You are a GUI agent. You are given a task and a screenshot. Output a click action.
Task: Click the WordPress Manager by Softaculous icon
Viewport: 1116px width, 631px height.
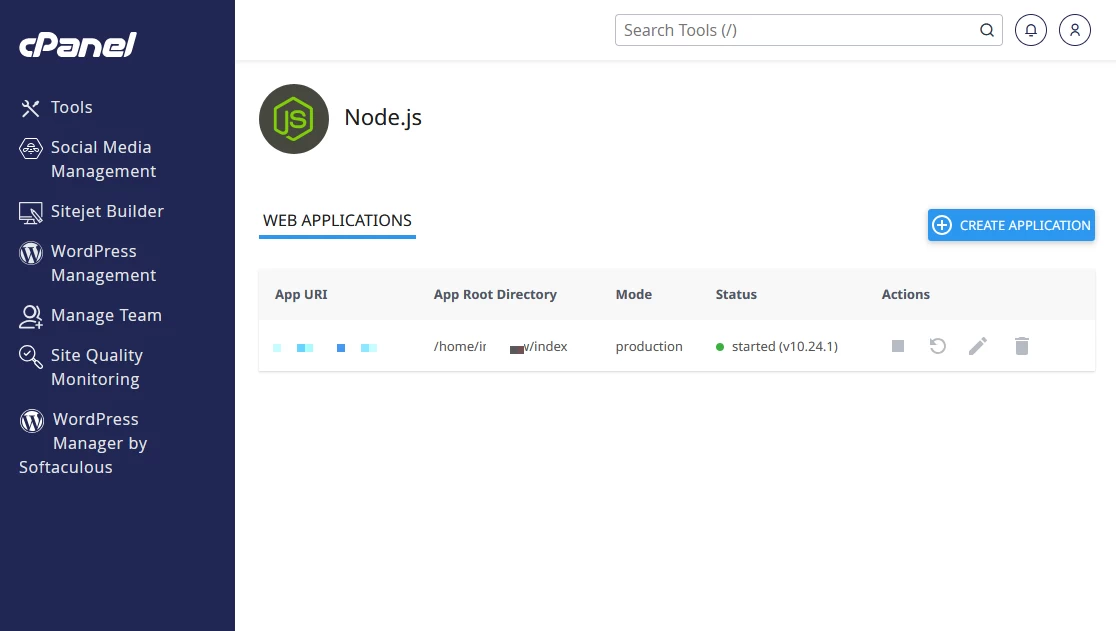click(x=32, y=420)
